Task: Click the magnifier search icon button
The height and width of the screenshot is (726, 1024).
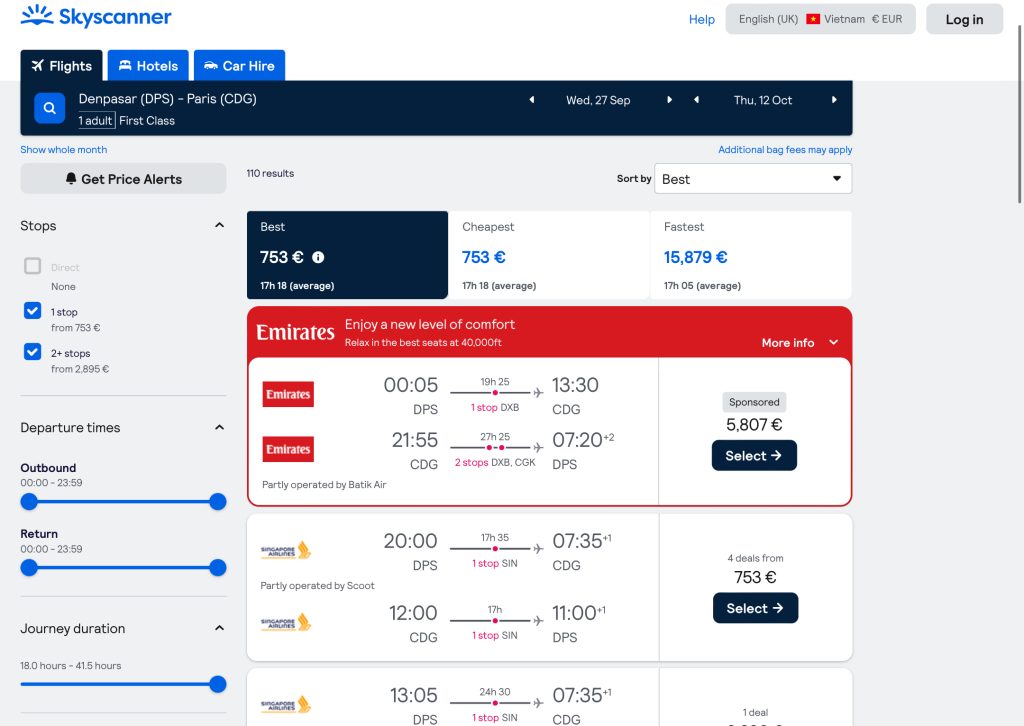Action: click(x=50, y=108)
